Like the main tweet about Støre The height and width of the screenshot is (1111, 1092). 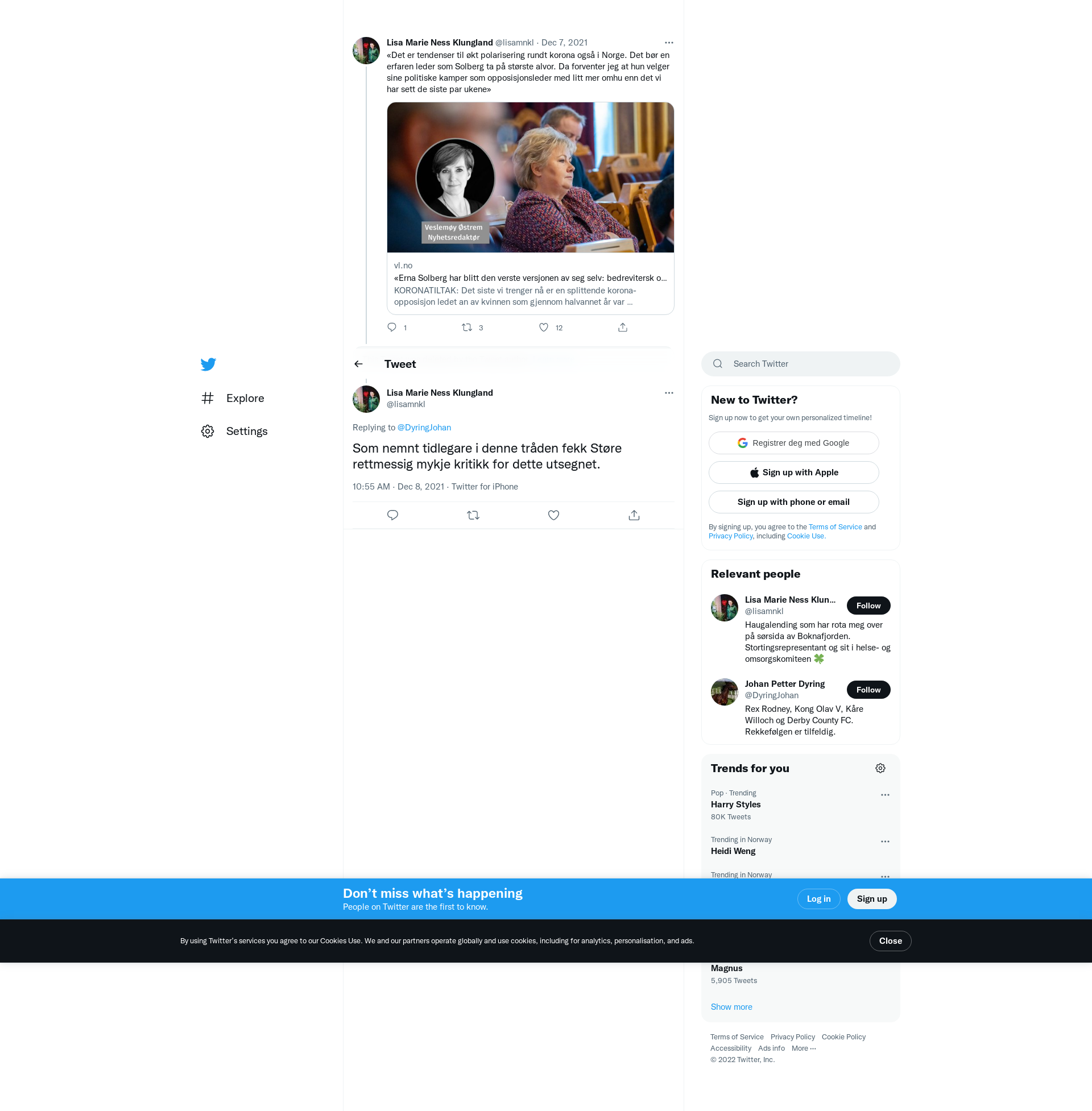pos(553,515)
